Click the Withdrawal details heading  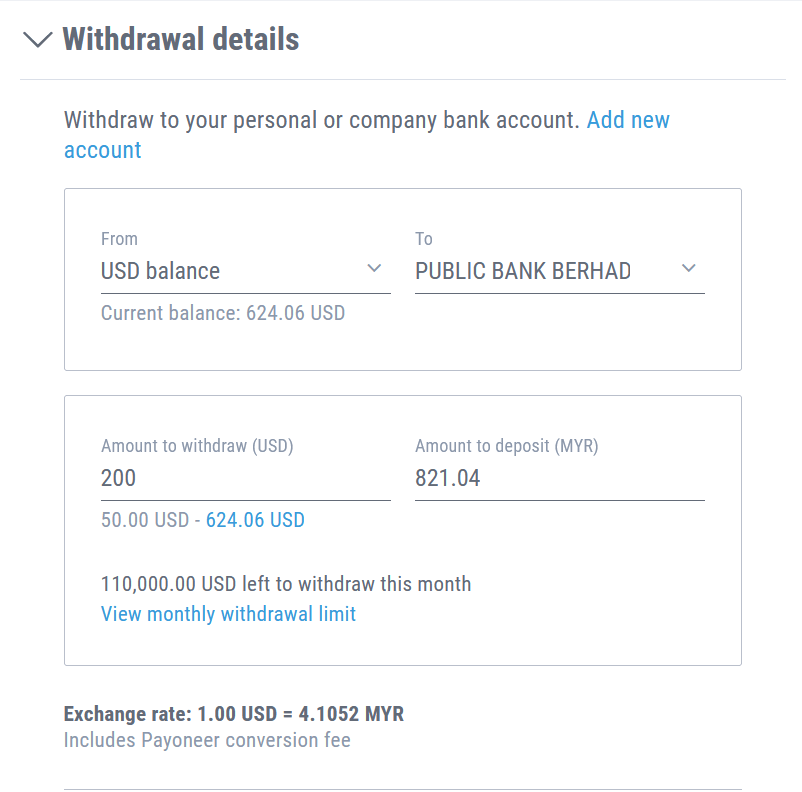click(x=180, y=40)
